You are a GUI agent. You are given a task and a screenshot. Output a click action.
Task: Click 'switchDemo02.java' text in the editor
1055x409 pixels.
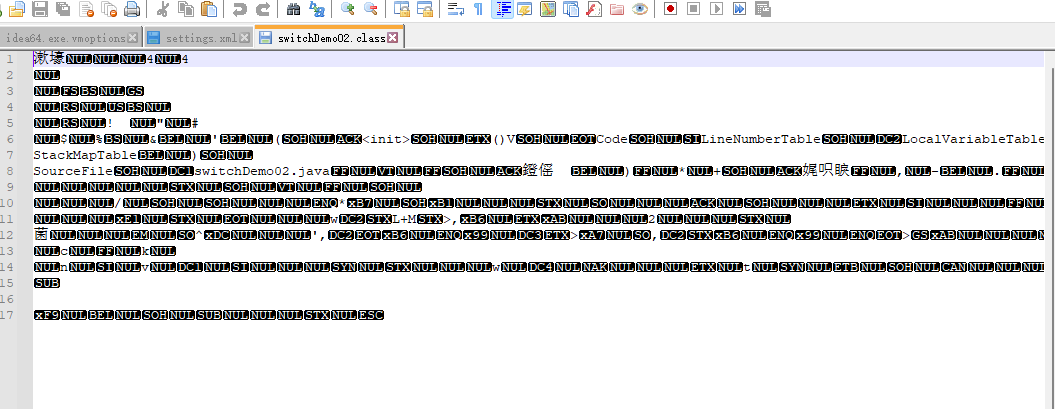262,172
